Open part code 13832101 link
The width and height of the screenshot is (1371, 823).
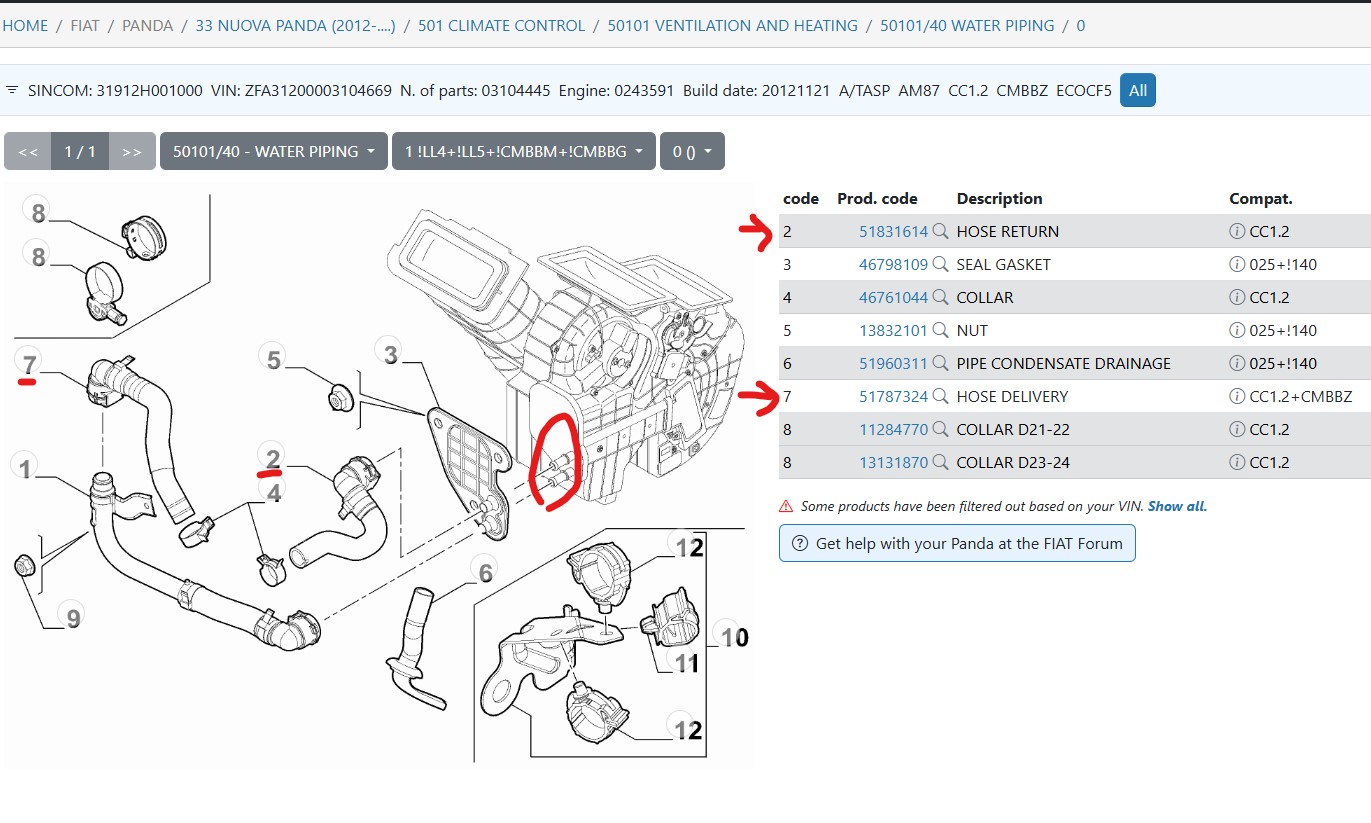point(894,330)
